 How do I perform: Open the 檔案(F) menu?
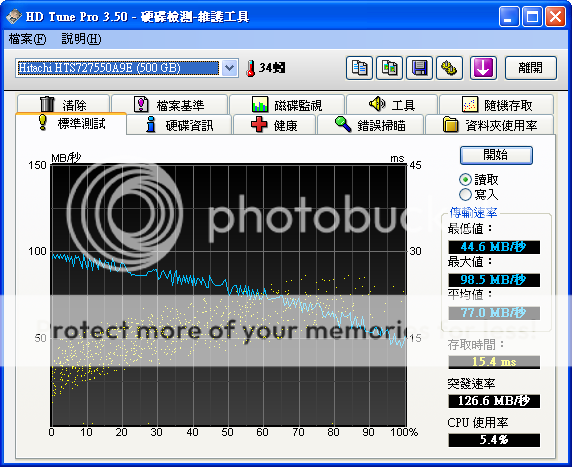click(27, 39)
